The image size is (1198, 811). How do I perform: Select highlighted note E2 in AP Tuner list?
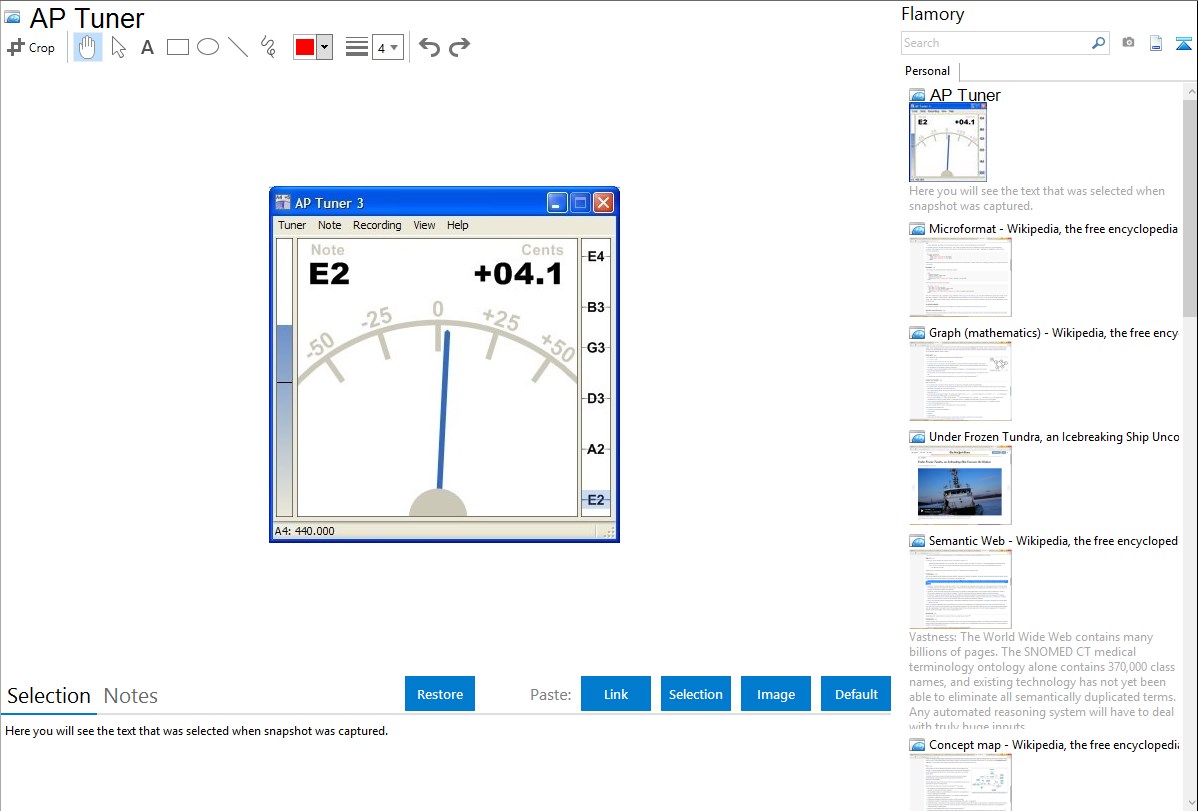(x=596, y=500)
